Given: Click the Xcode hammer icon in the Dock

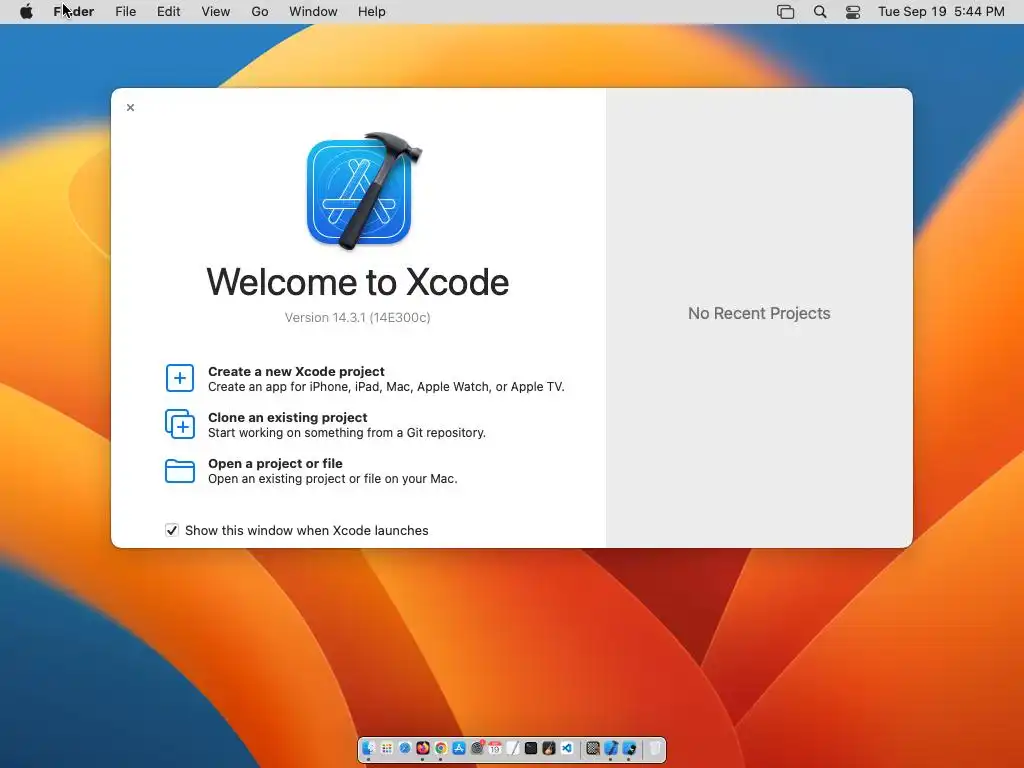Looking at the screenshot, I should (x=611, y=748).
